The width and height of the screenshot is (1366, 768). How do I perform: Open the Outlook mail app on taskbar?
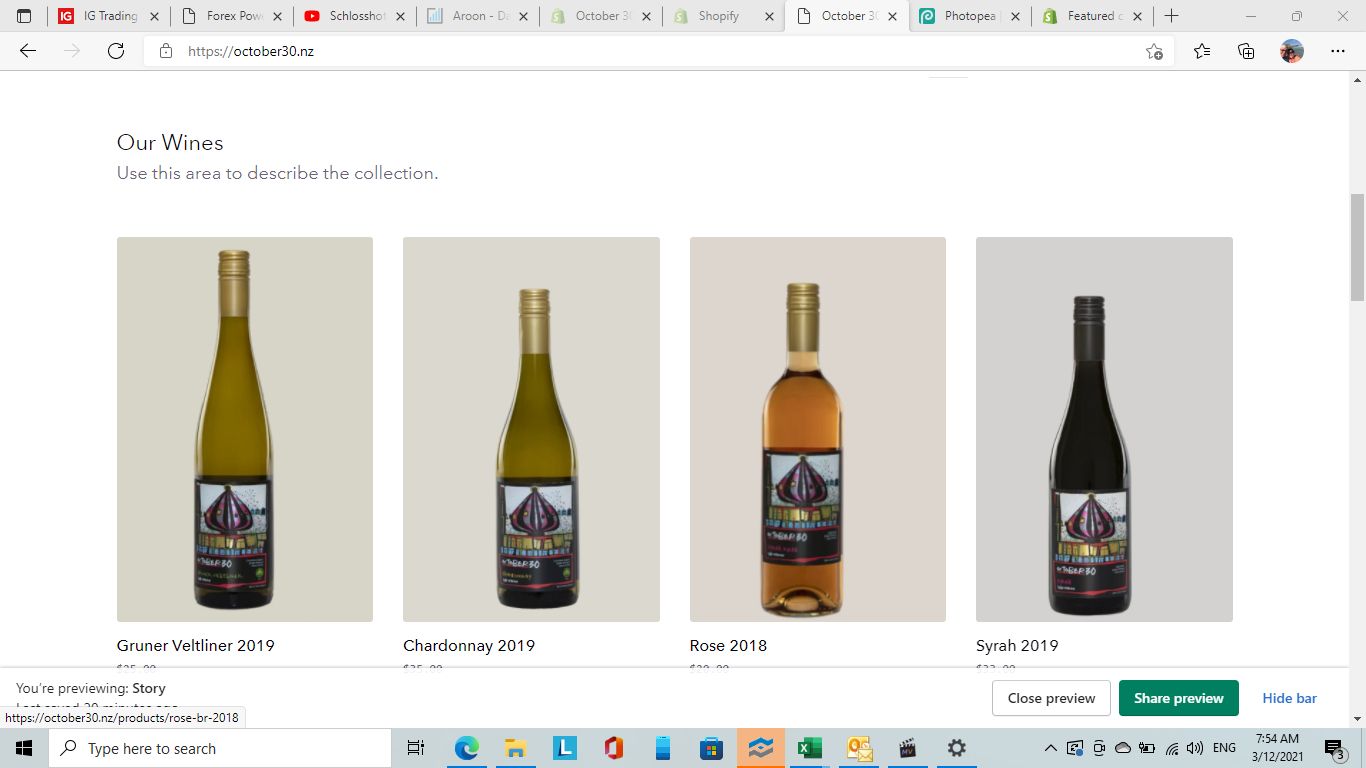[858, 748]
